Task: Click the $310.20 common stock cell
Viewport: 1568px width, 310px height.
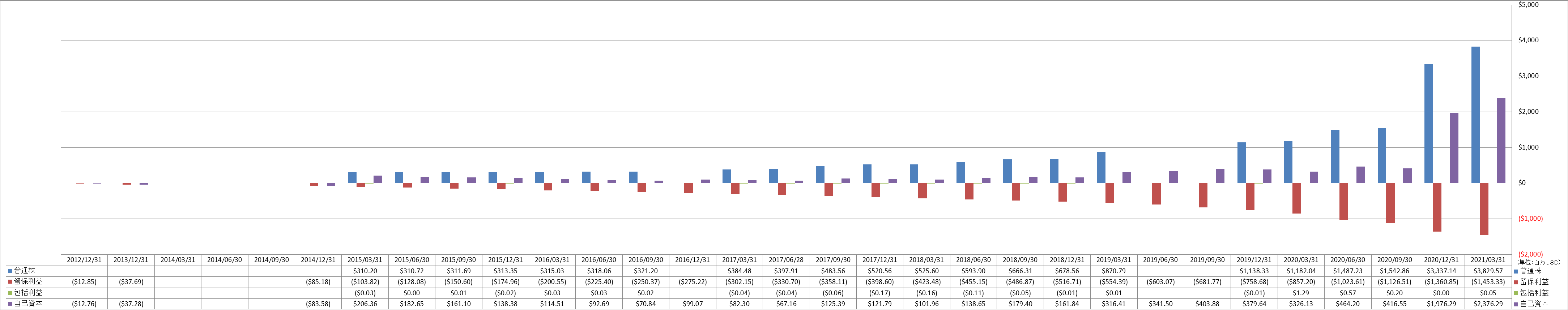Action: 365,271
